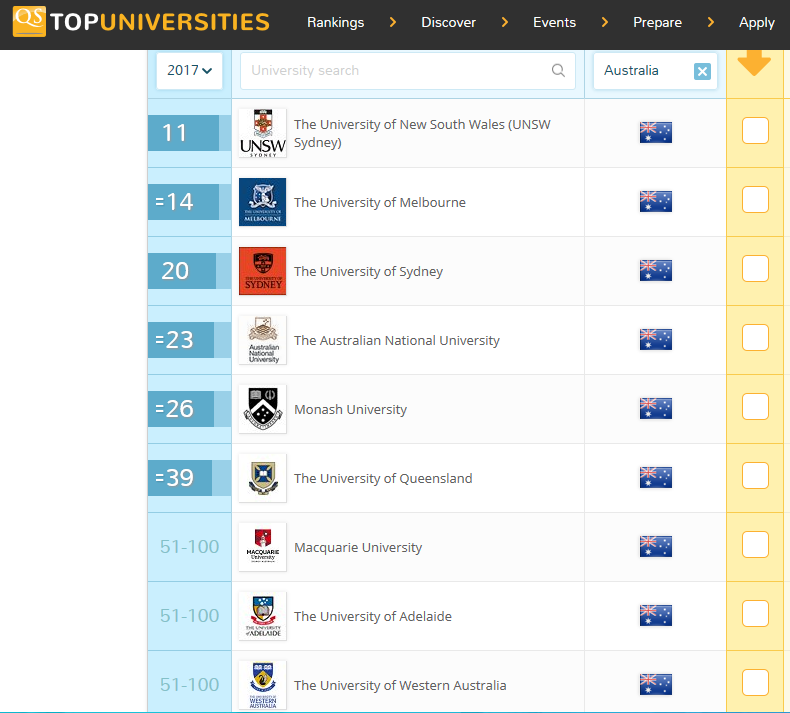
Task: Open Macquarie University link
Action: [358, 548]
